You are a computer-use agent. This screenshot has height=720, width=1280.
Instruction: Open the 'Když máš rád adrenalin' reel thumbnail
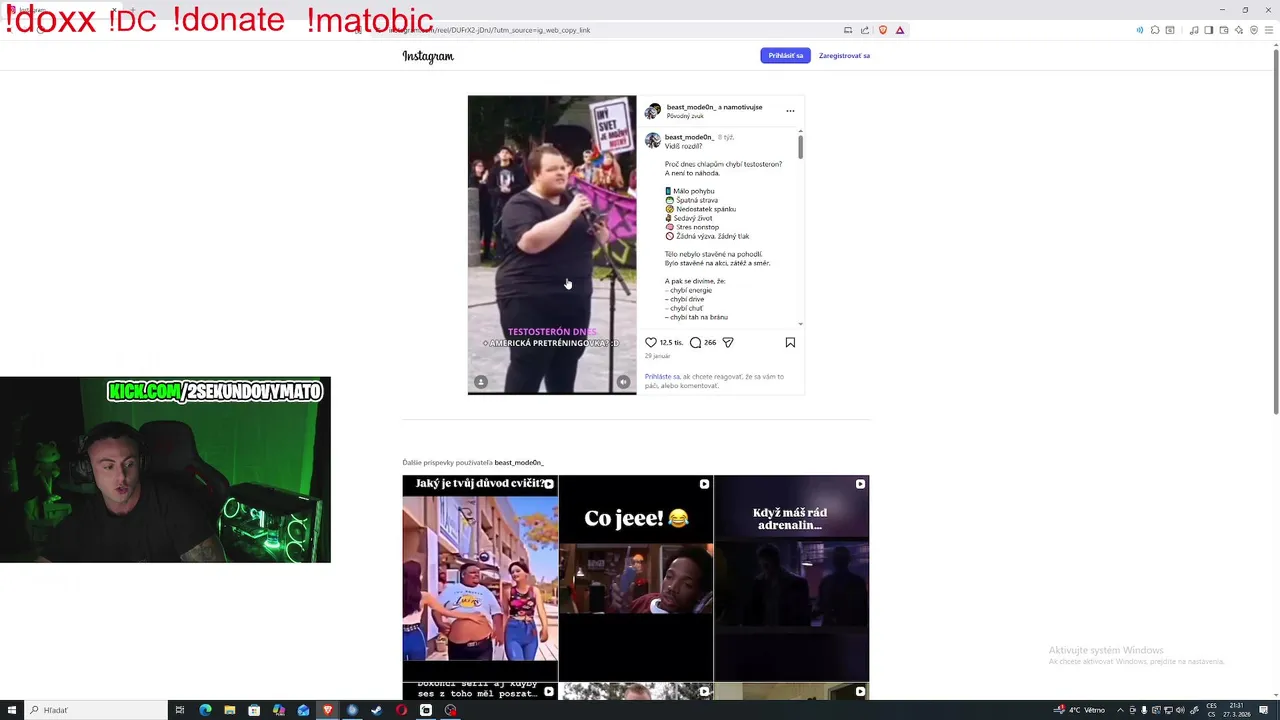791,577
